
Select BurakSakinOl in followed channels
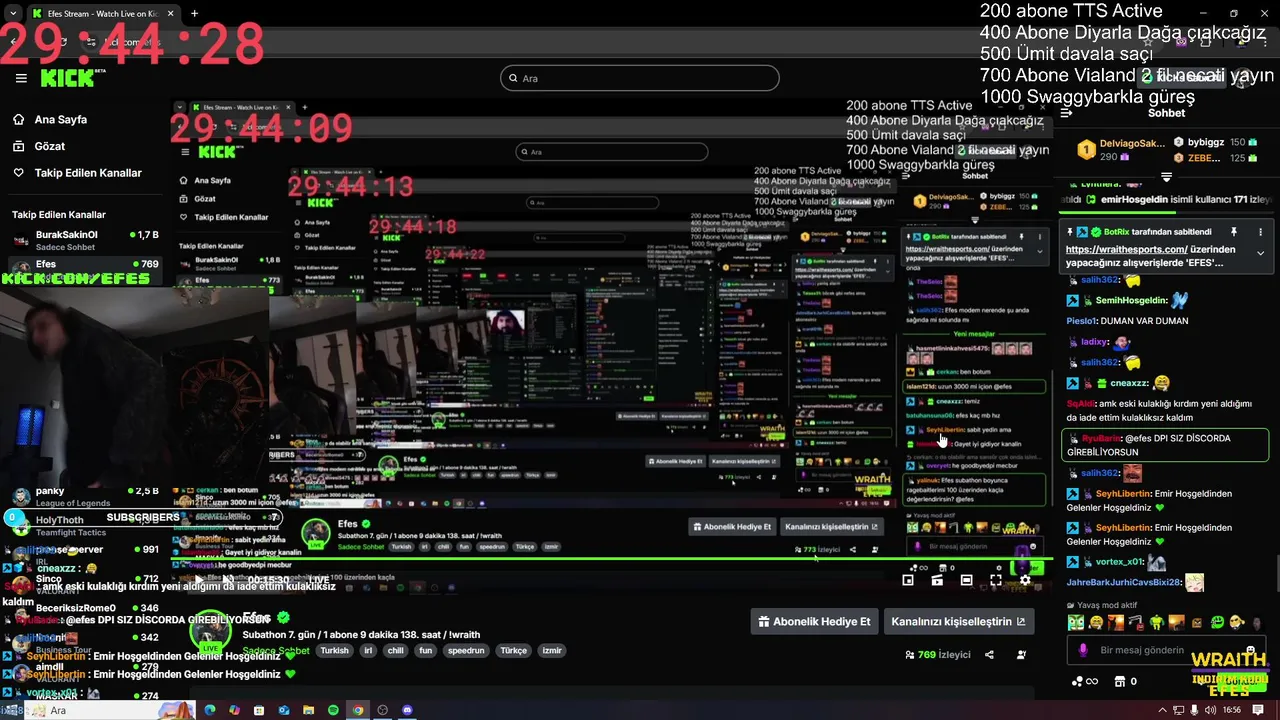point(85,240)
